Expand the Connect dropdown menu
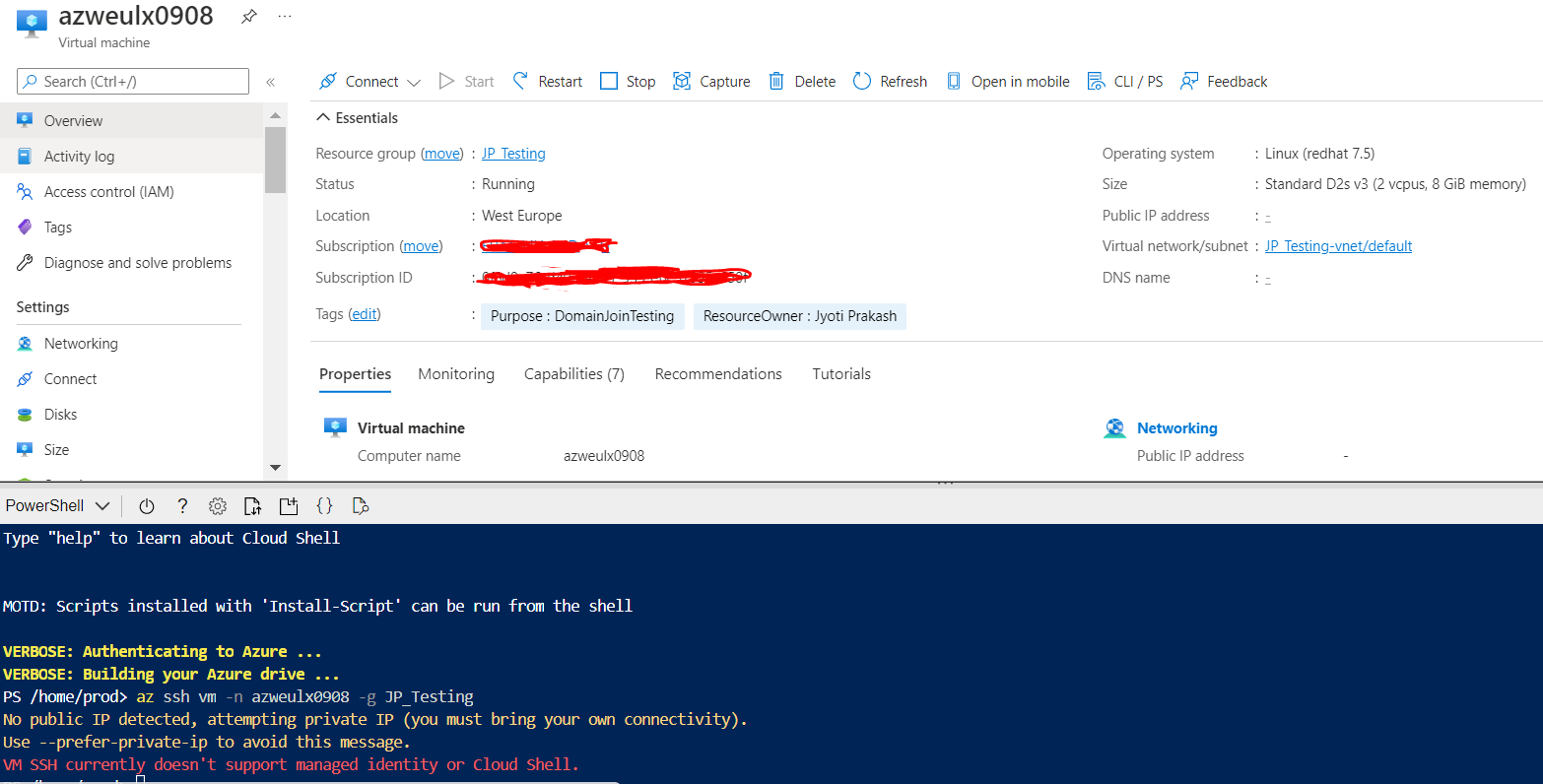The height and width of the screenshot is (784, 1543). click(413, 81)
